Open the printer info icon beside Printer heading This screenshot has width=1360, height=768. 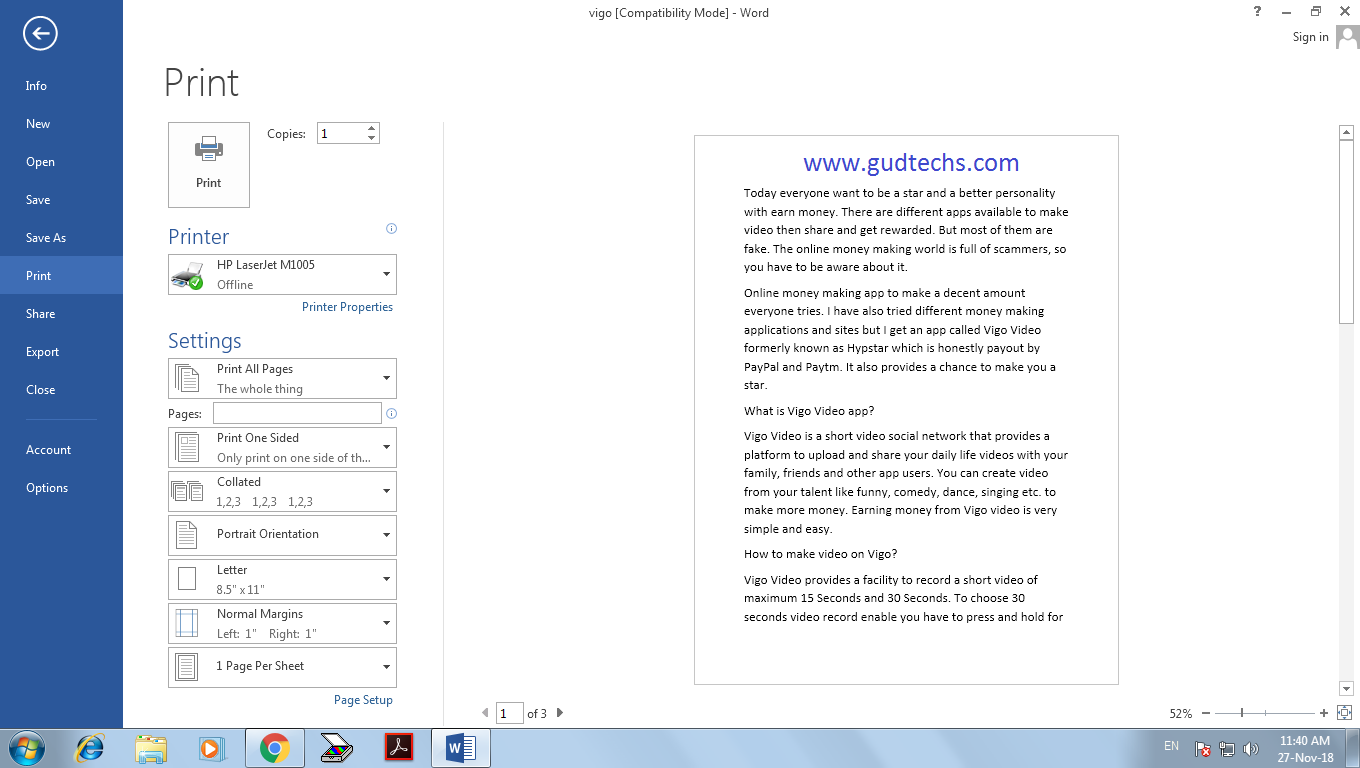(x=391, y=229)
